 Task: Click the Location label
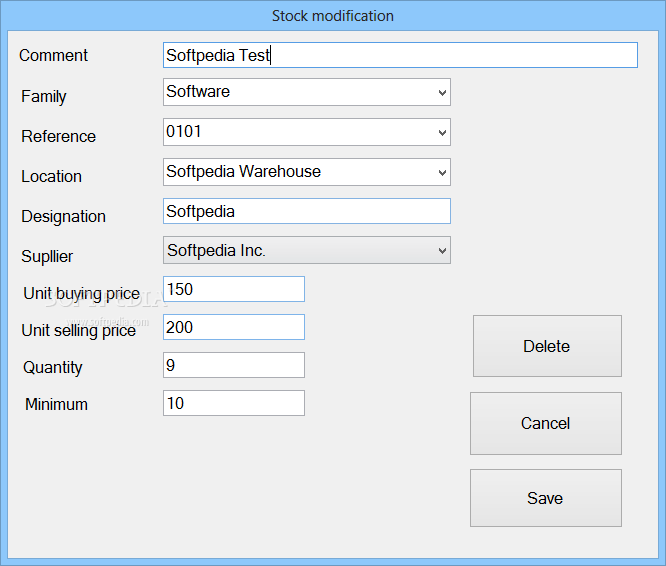click(x=51, y=176)
